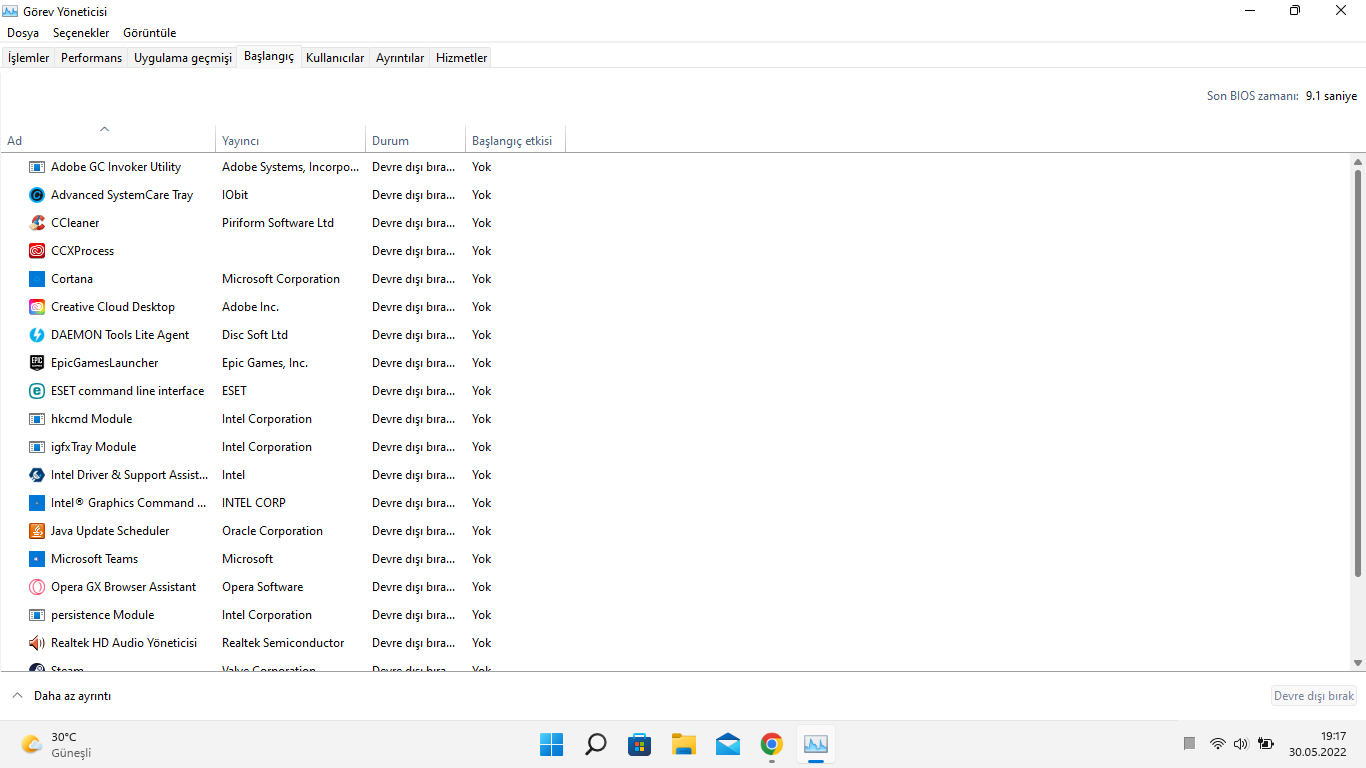This screenshot has height=768, width=1366.
Task: Sort by the Başlangıç etkisi column header
Action: pyautogui.click(x=516, y=141)
